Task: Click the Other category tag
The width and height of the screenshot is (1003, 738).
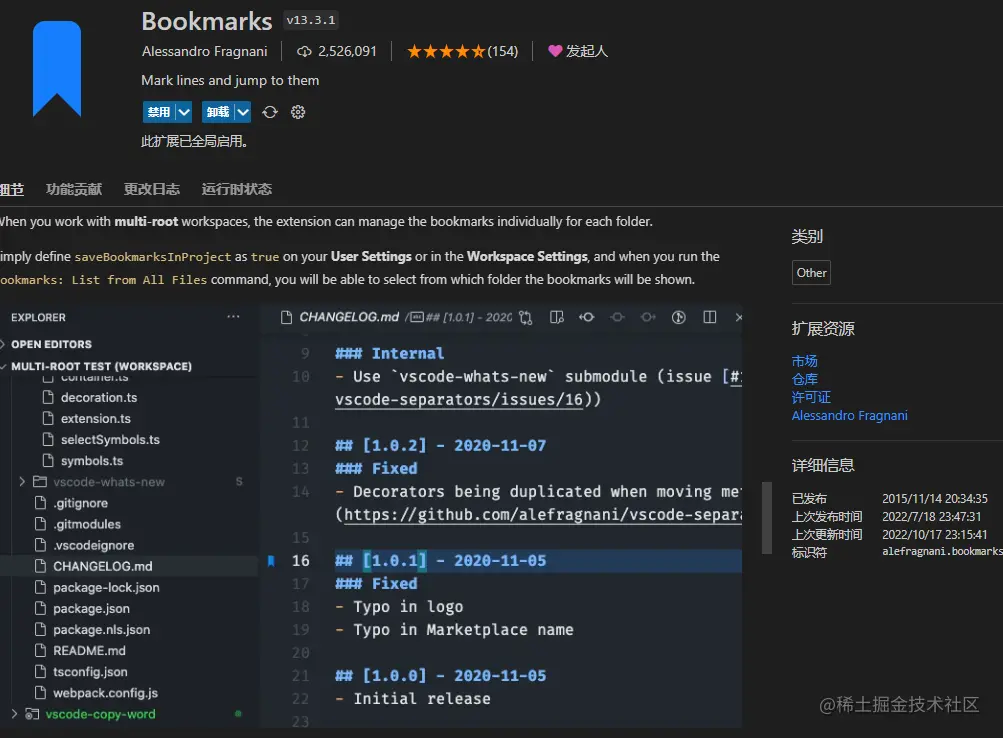Action: coord(811,272)
